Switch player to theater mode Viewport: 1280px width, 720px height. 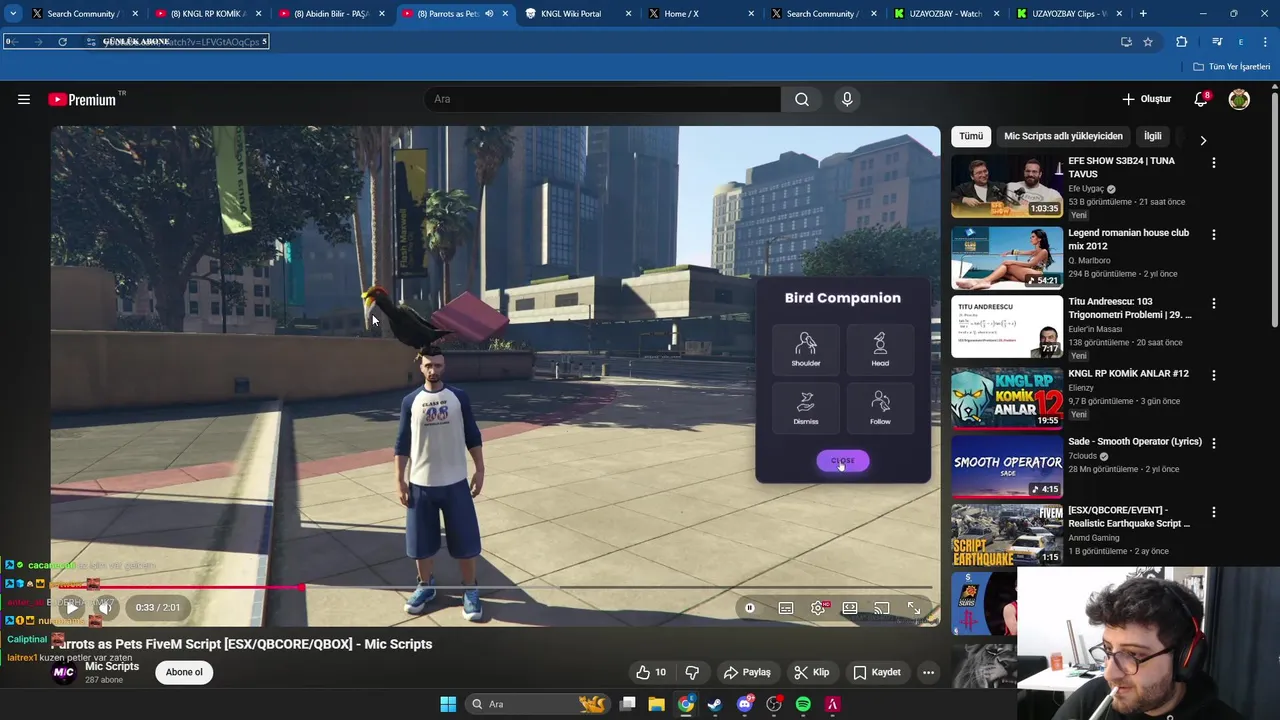coord(850,607)
